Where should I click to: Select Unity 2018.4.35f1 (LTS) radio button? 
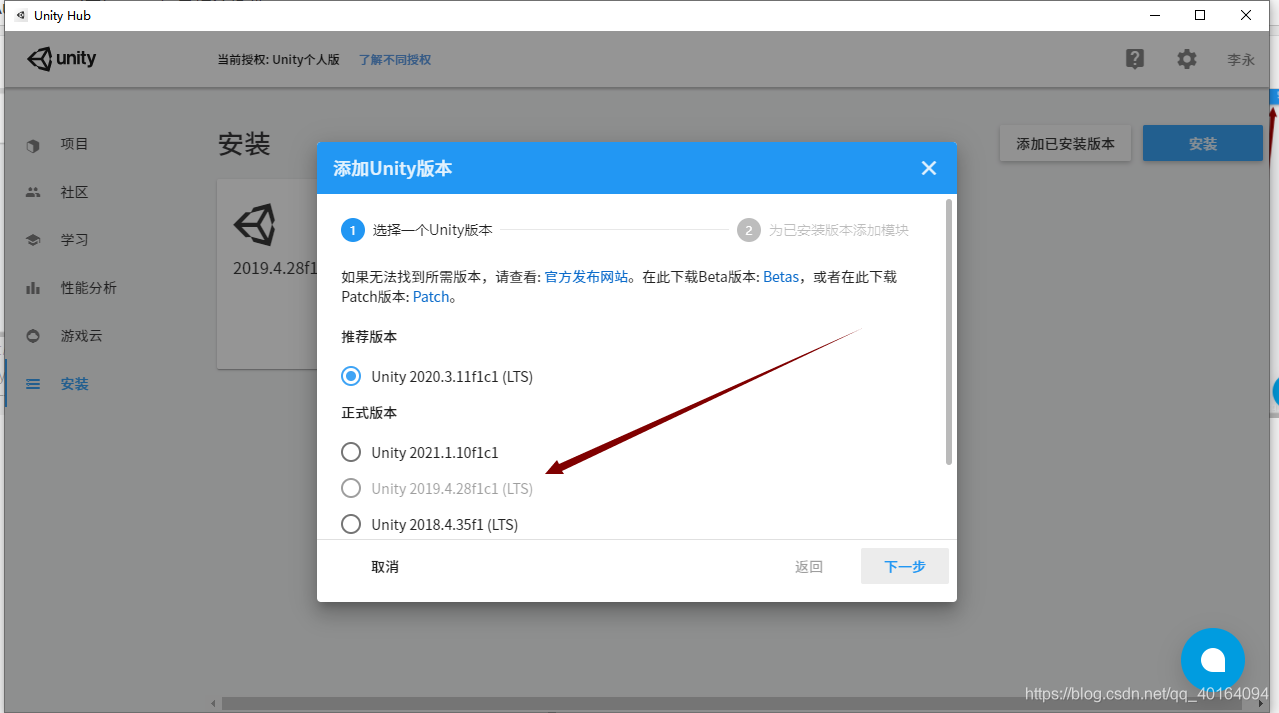(351, 524)
